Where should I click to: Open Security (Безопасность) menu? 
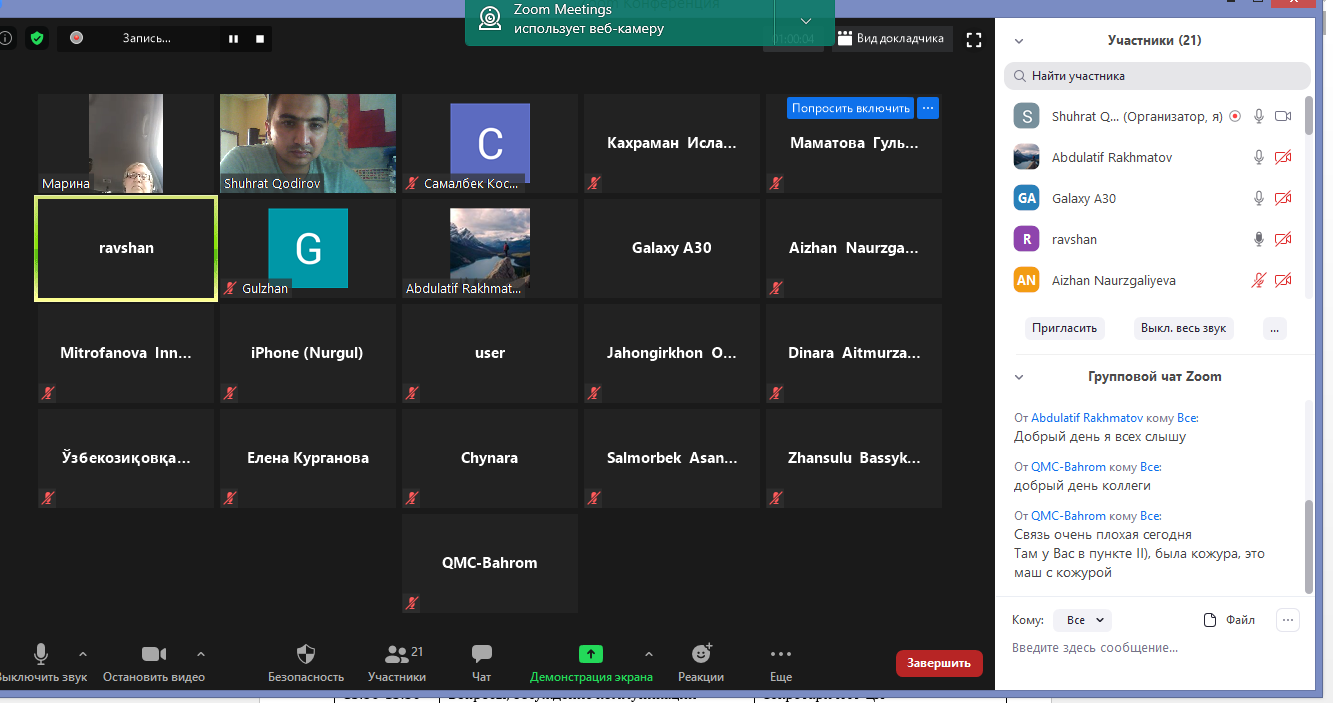pyautogui.click(x=306, y=663)
